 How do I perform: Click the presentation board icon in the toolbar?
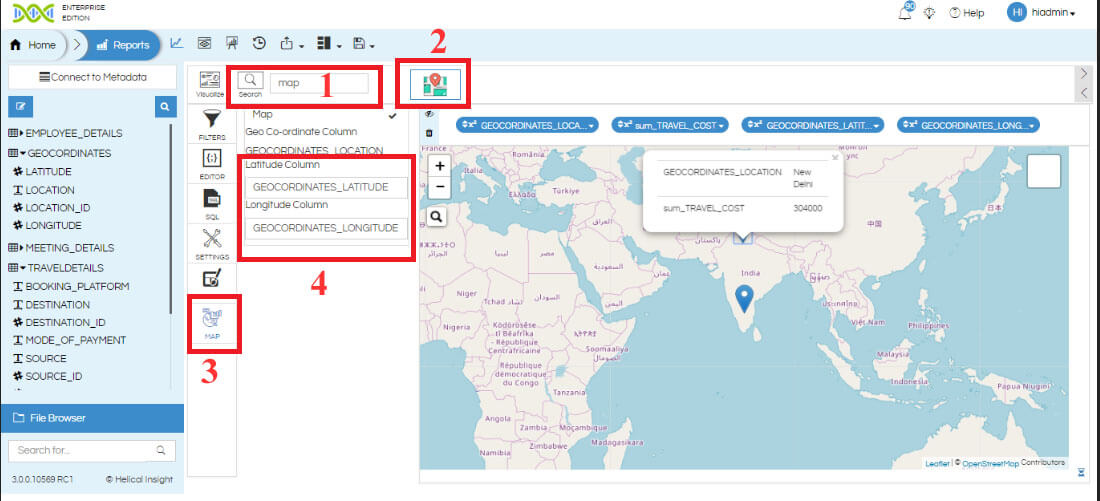232,44
